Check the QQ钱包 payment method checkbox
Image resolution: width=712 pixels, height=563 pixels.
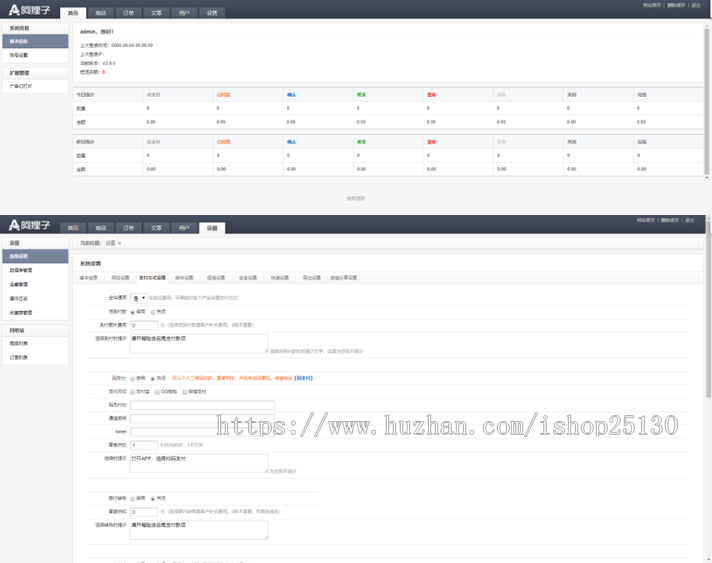click(x=157, y=392)
